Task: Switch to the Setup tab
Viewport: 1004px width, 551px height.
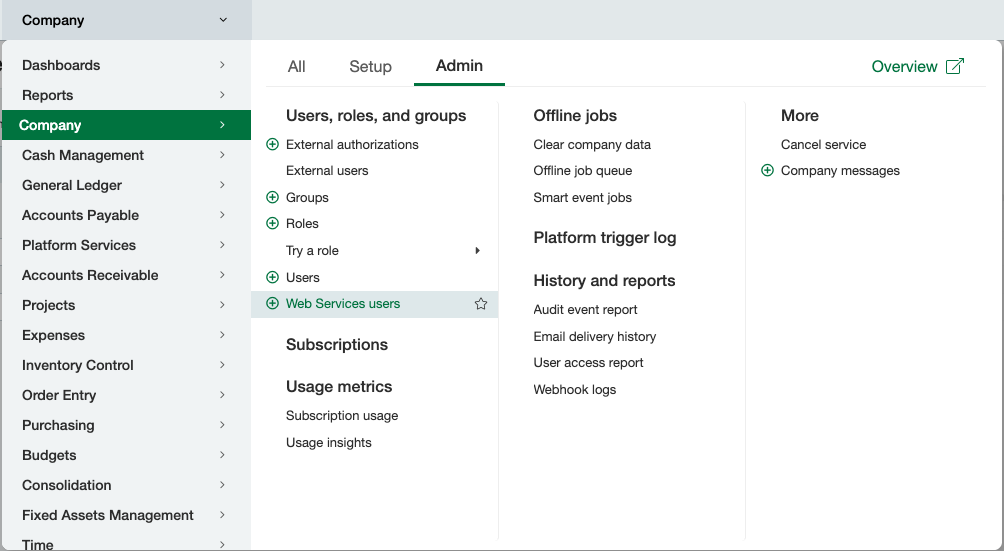Action: coord(370,67)
